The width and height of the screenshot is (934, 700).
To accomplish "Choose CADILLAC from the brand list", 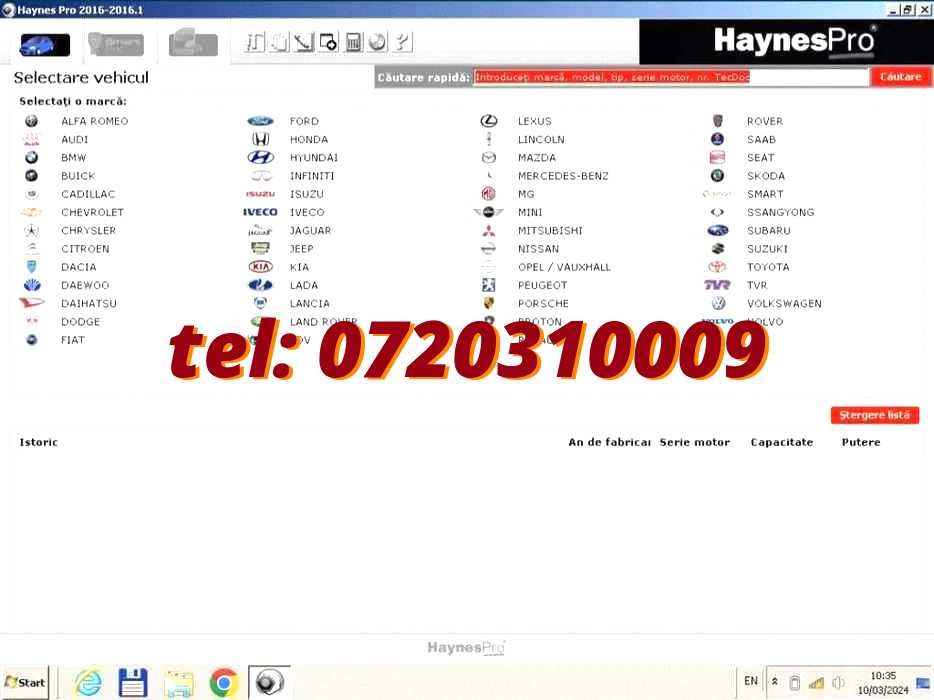I will tap(88, 194).
